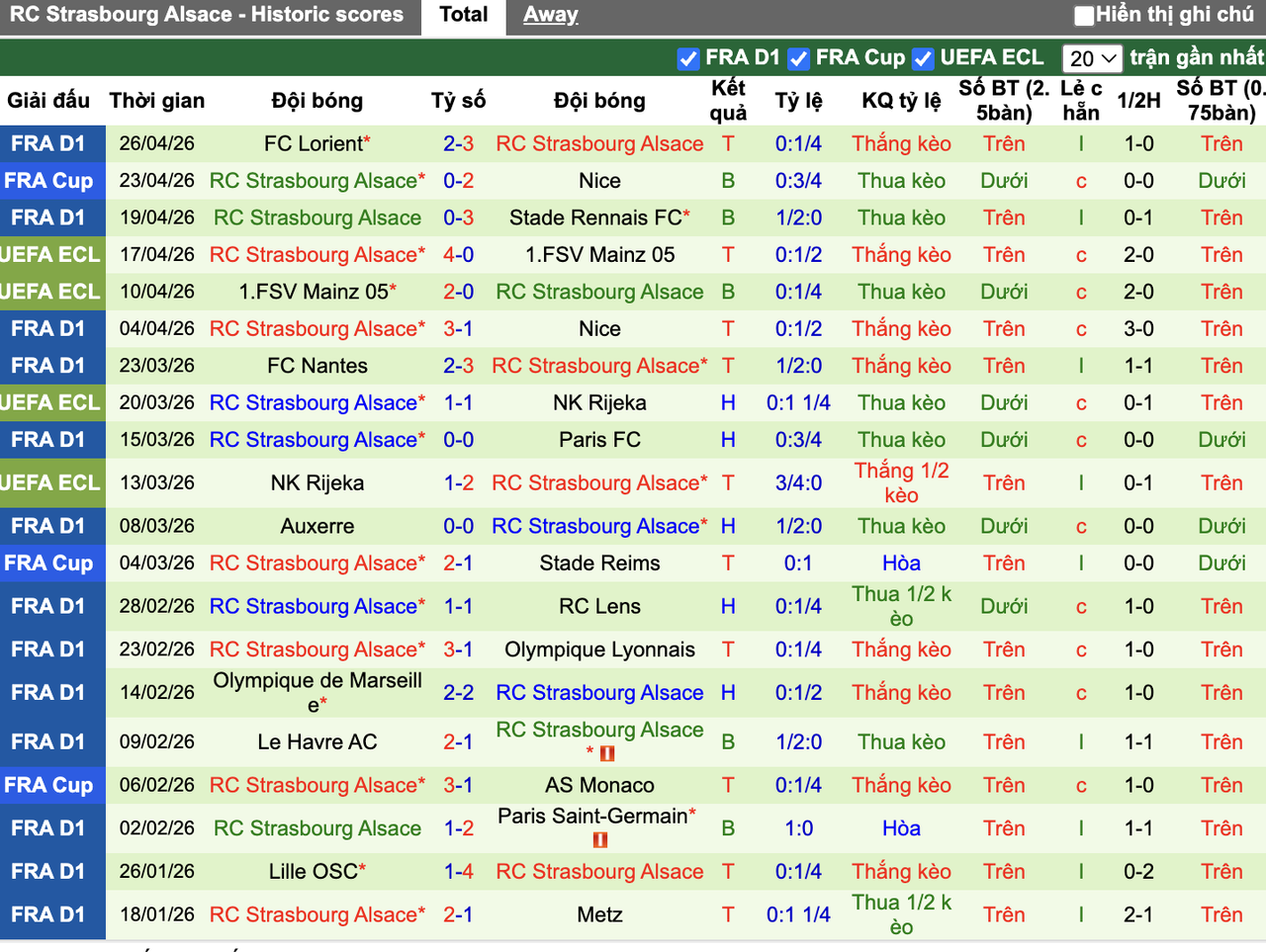Click red card icon under Paris Saint-Germain
This screenshot has height=952, width=1266.
coord(599,839)
